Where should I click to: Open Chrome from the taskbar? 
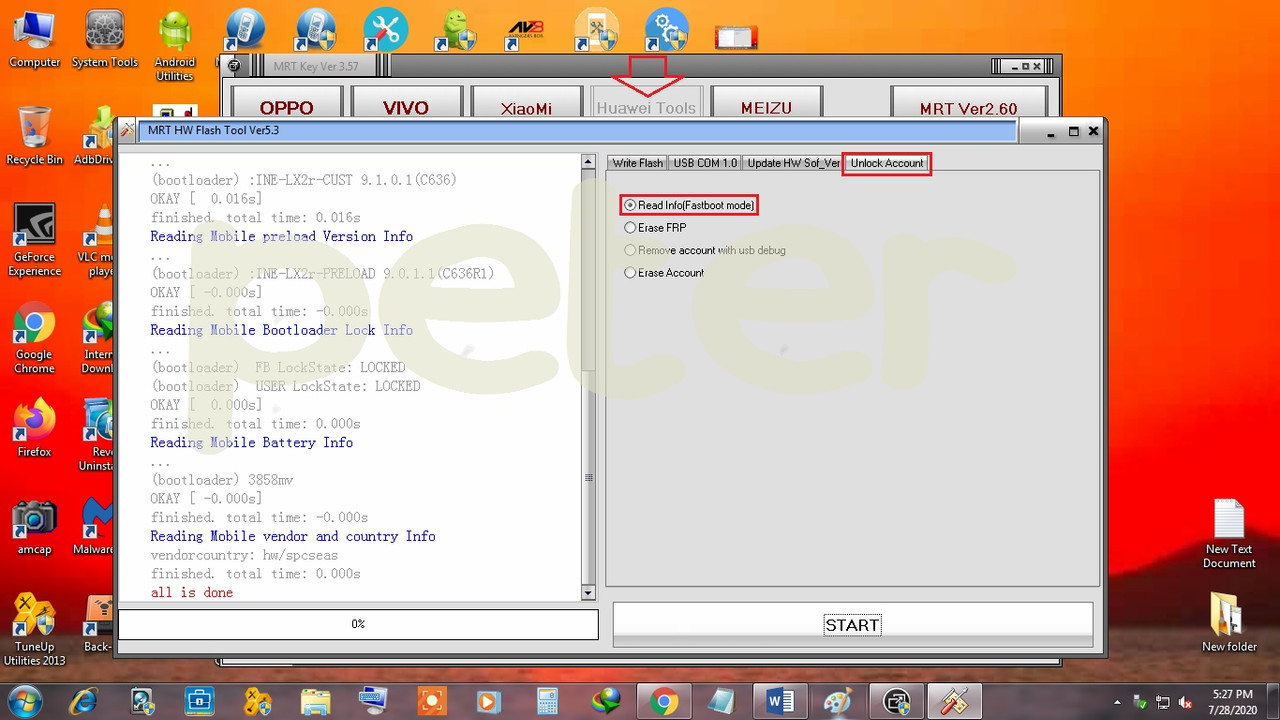click(x=663, y=700)
